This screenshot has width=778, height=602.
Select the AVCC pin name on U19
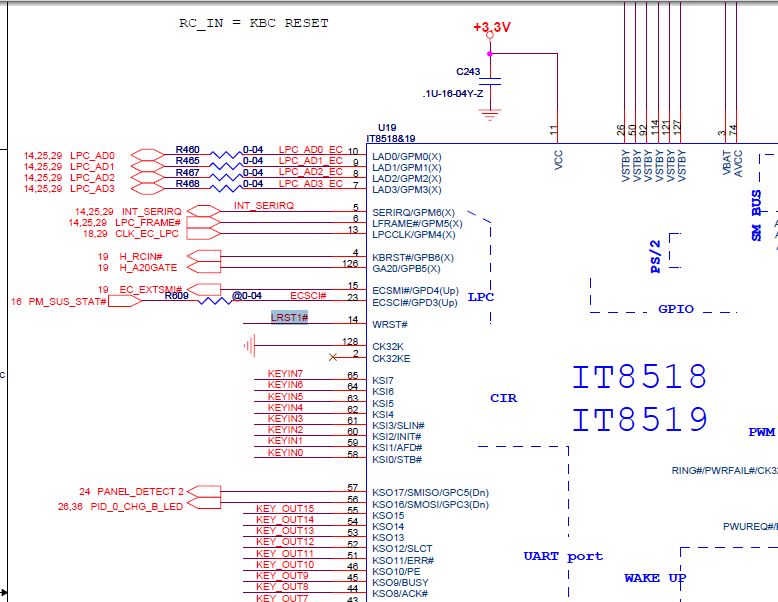pyautogui.click(x=738, y=163)
